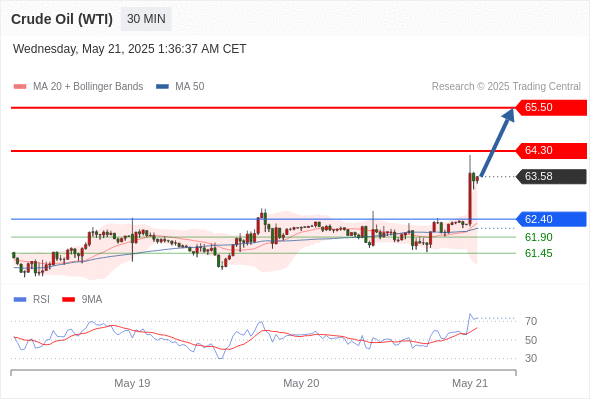The width and height of the screenshot is (590, 400).
Task: Click the May 20 date axis label
Action: pos(301,383)
